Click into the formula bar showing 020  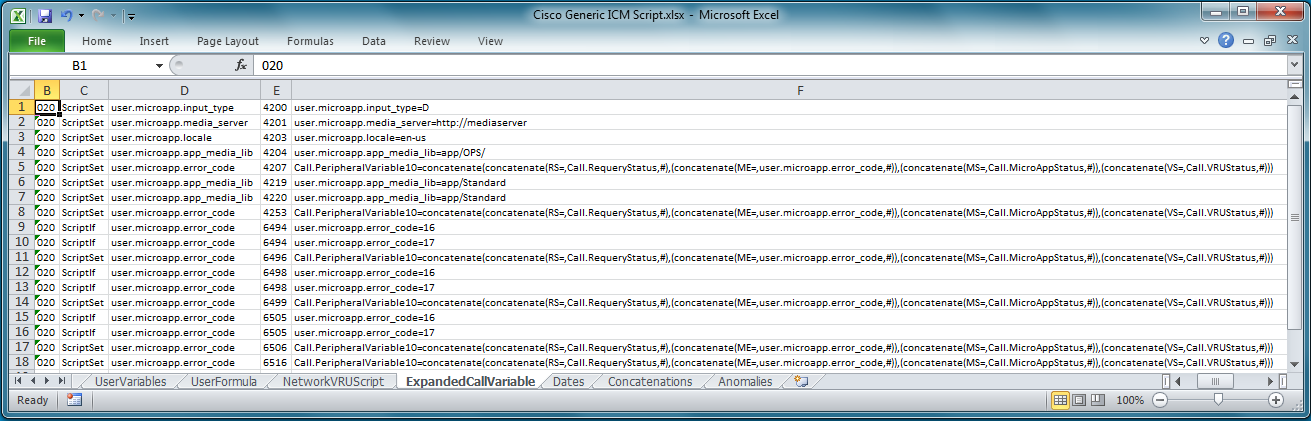point(770,65)
